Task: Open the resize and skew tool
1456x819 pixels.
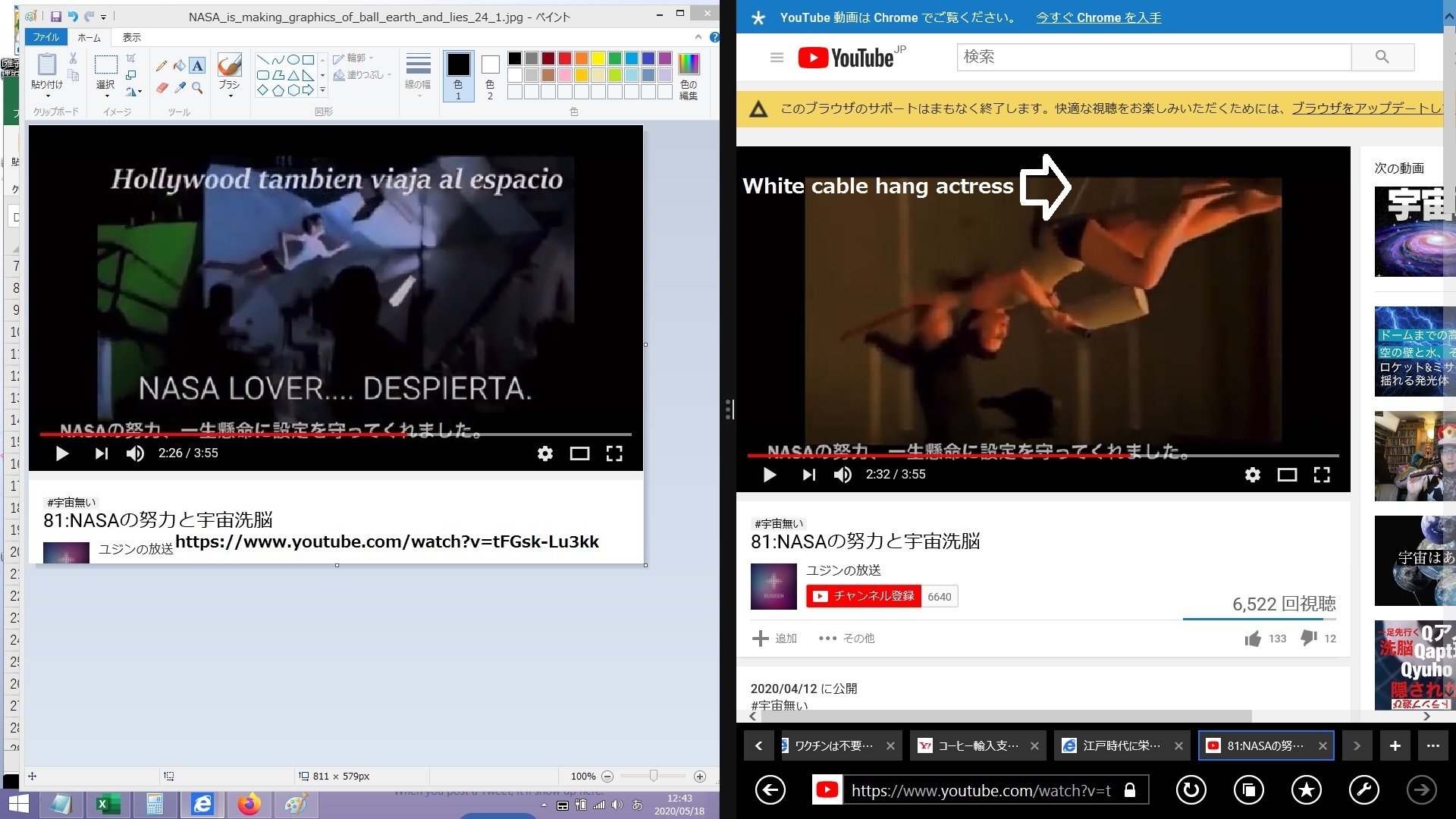Action: 131,75
